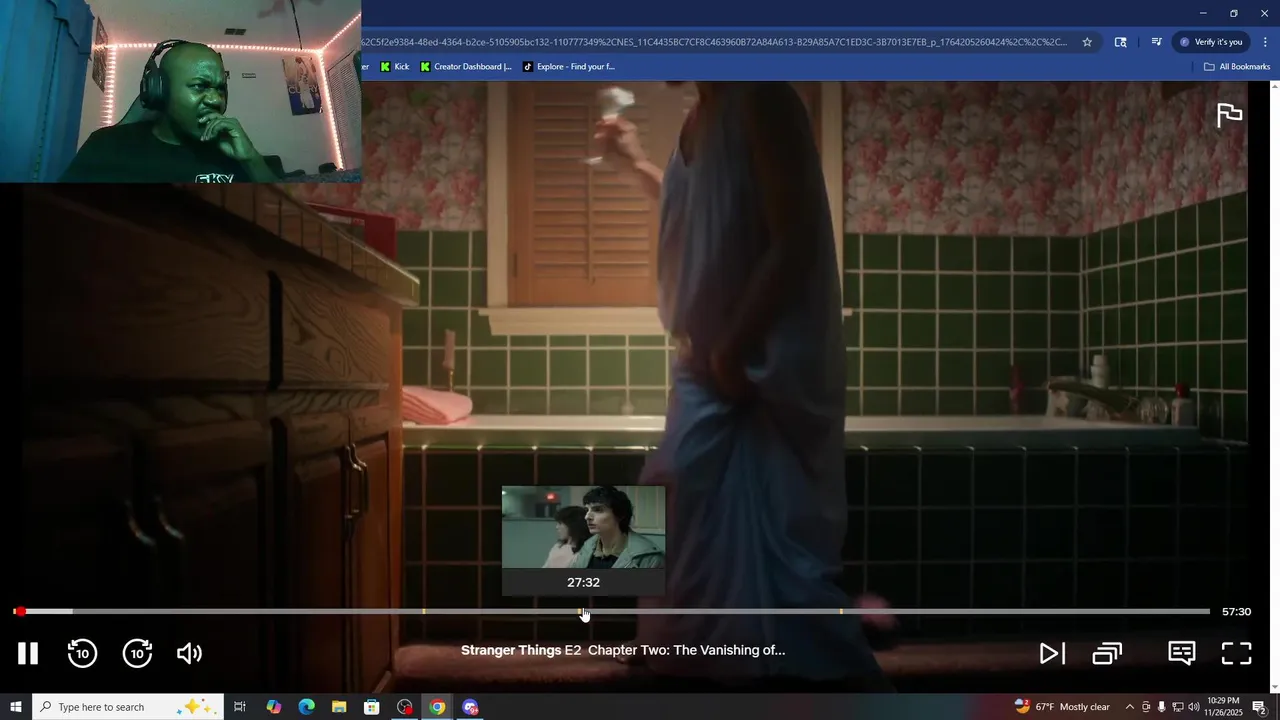Open network settings tray icon
Viewport: 1280px width, 720px height.
[x=1177, y=707]
